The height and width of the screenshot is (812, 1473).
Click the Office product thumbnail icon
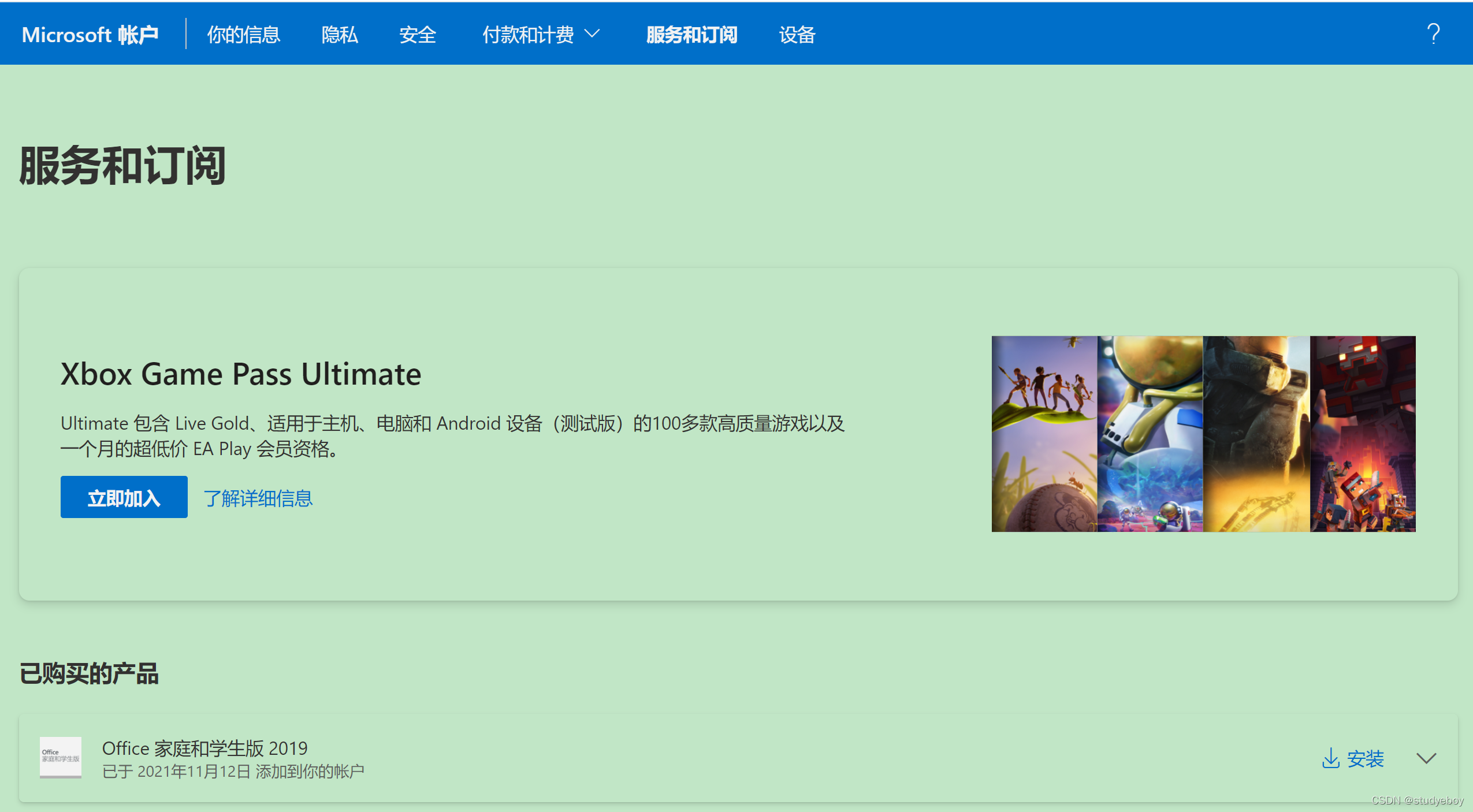click(x=60, y=757)
